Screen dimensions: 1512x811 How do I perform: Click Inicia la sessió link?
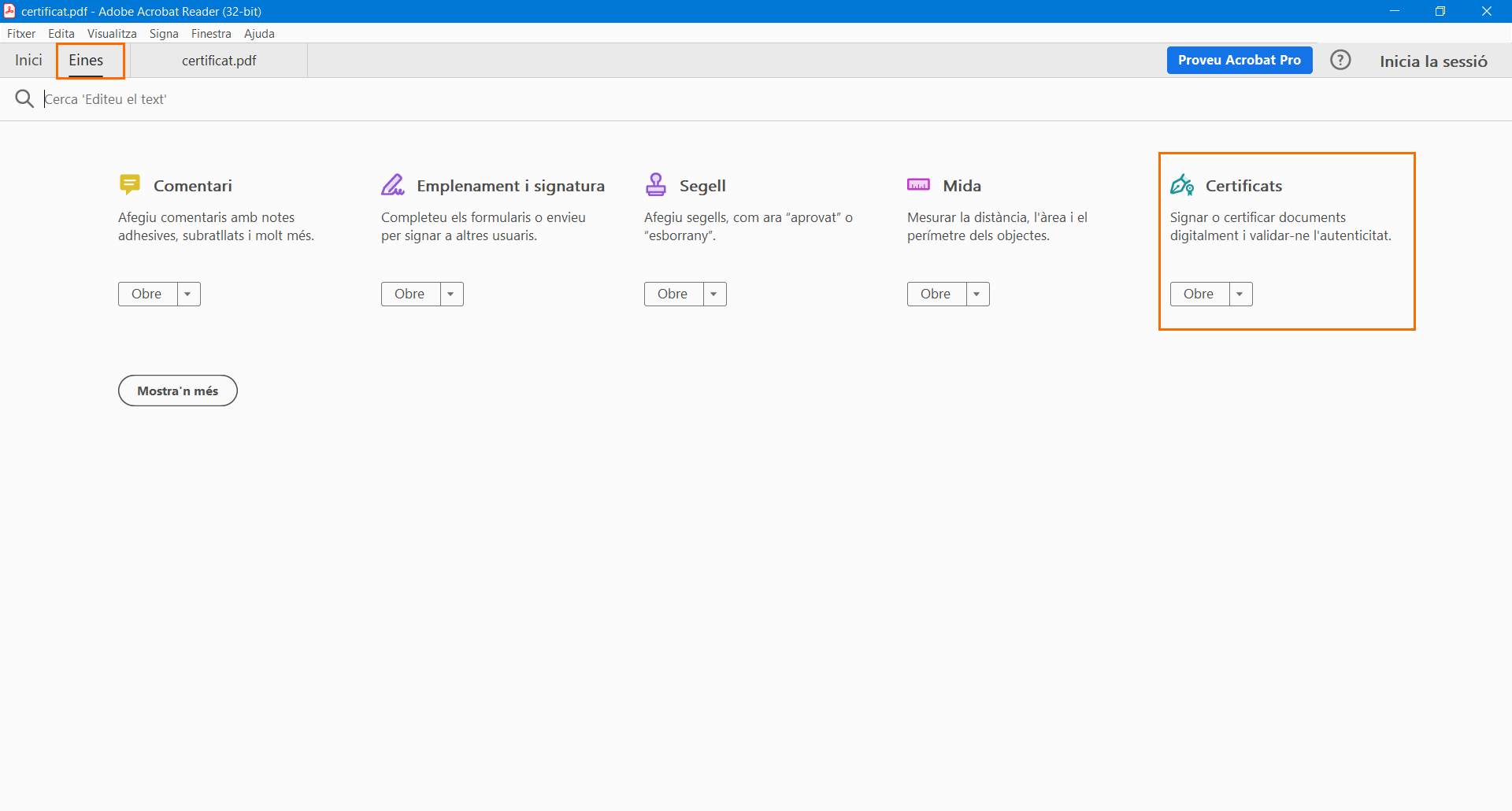tap(1433, 61)
